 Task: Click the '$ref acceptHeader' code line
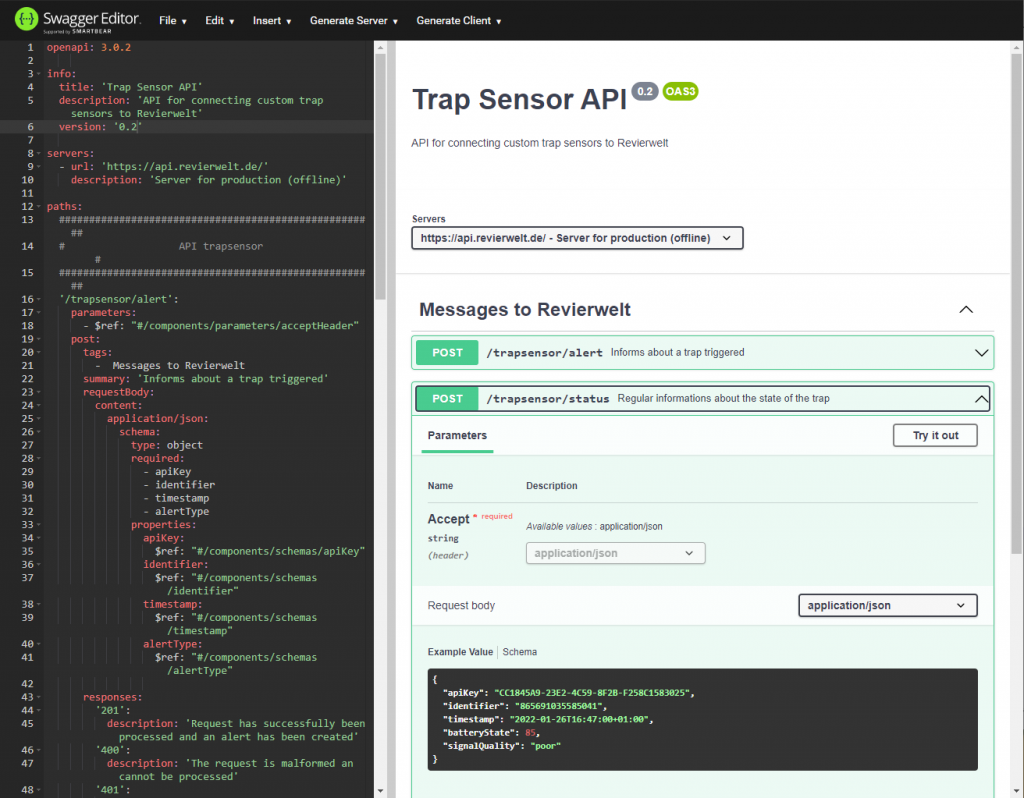coord(221,326)
